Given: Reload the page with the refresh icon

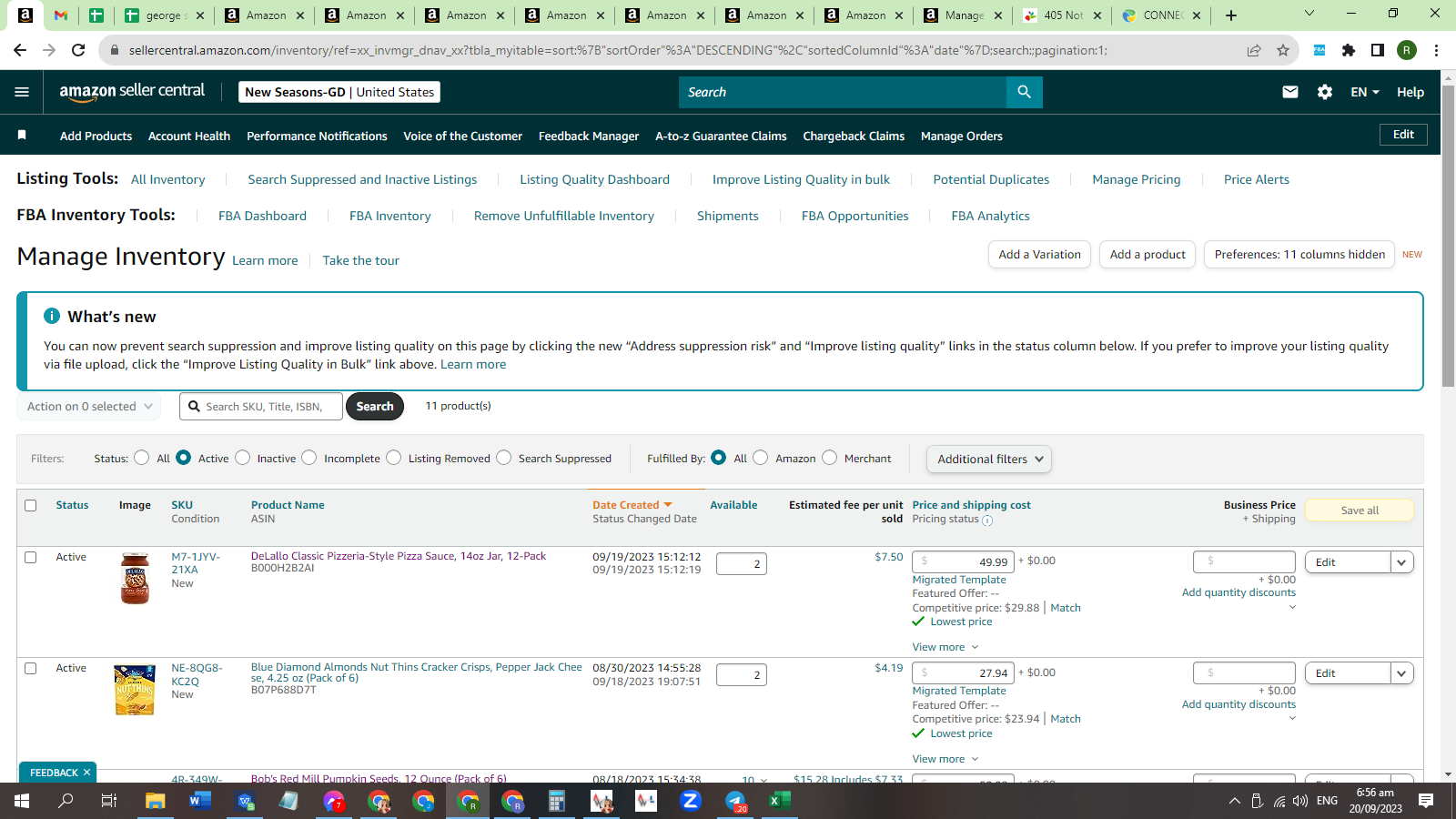Looking at the screenshot, I should [78, 50].
